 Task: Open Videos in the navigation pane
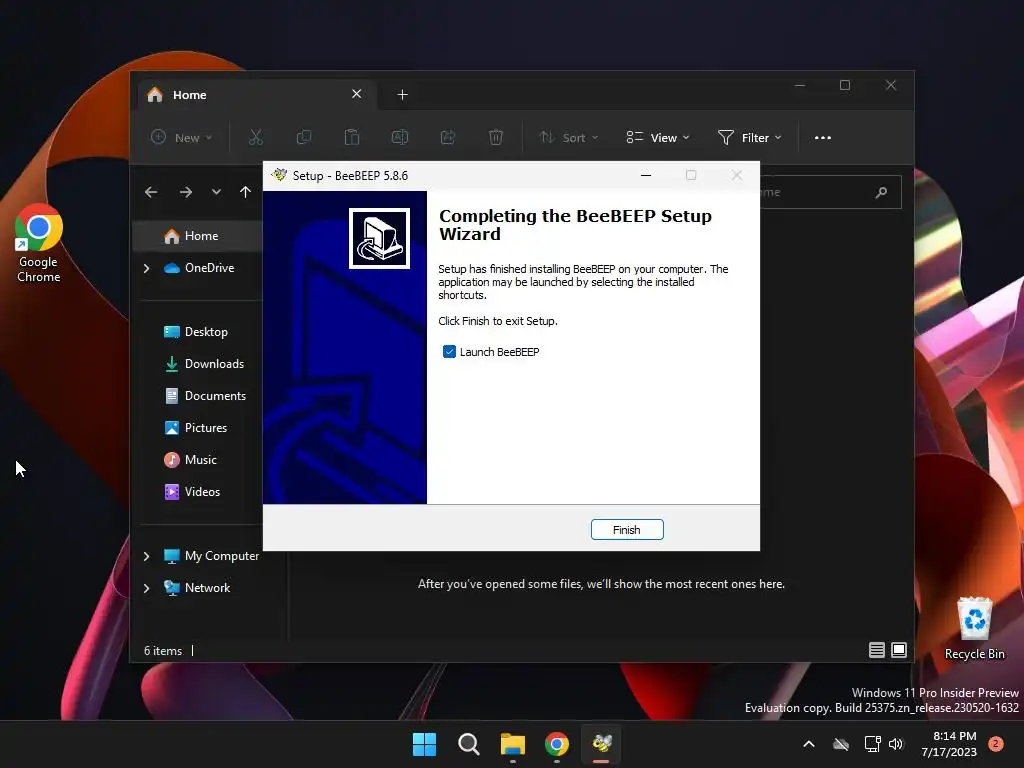coord(192,492)
